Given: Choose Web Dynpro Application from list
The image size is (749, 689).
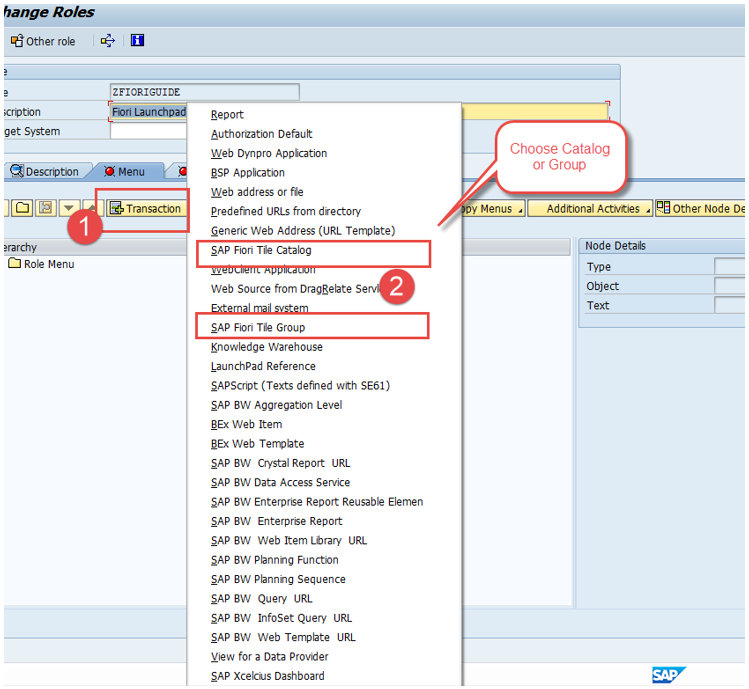Looking at the screenshot, I should point(268,153).
